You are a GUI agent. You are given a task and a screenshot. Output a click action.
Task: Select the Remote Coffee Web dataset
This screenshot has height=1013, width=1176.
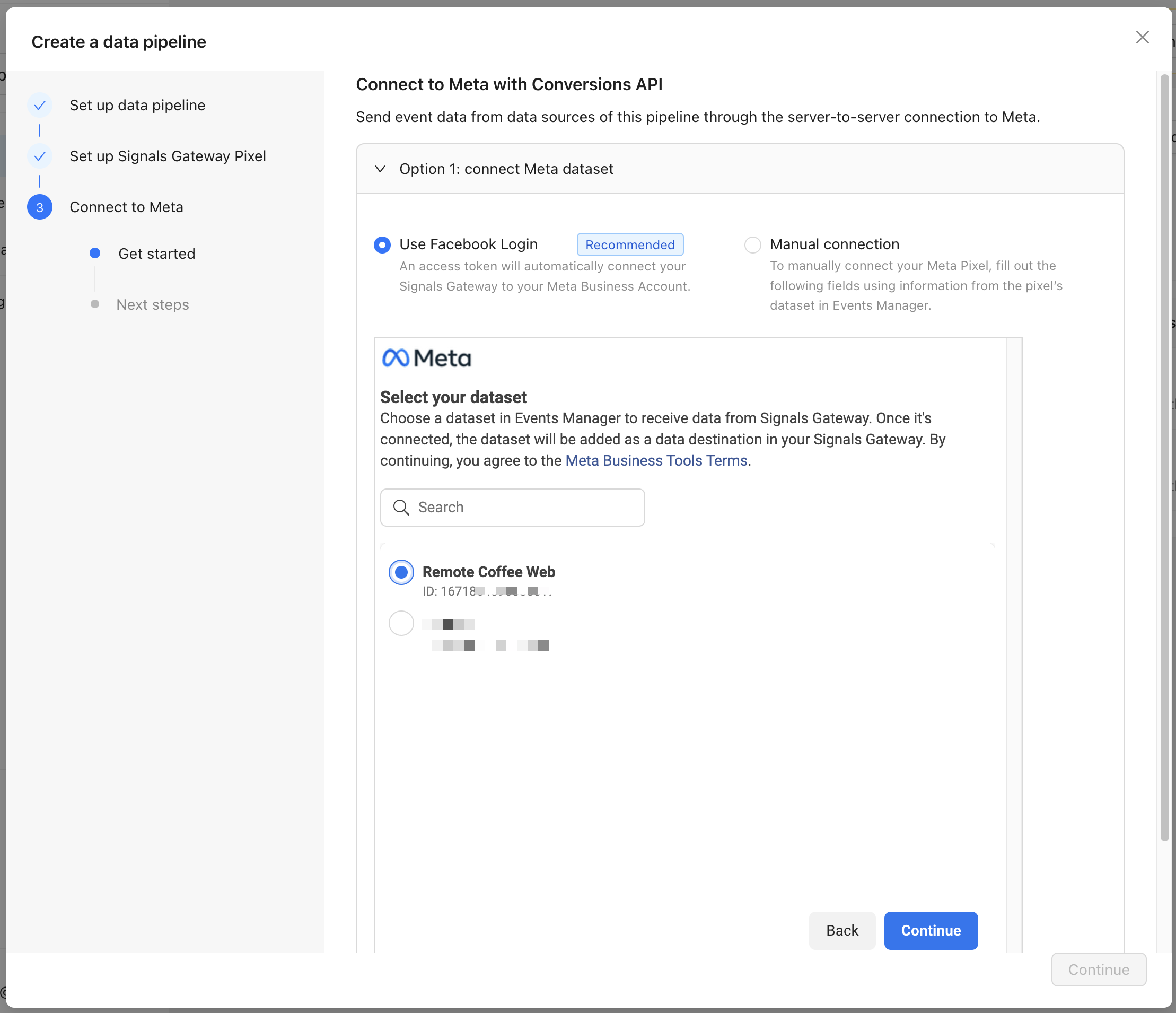401,572
